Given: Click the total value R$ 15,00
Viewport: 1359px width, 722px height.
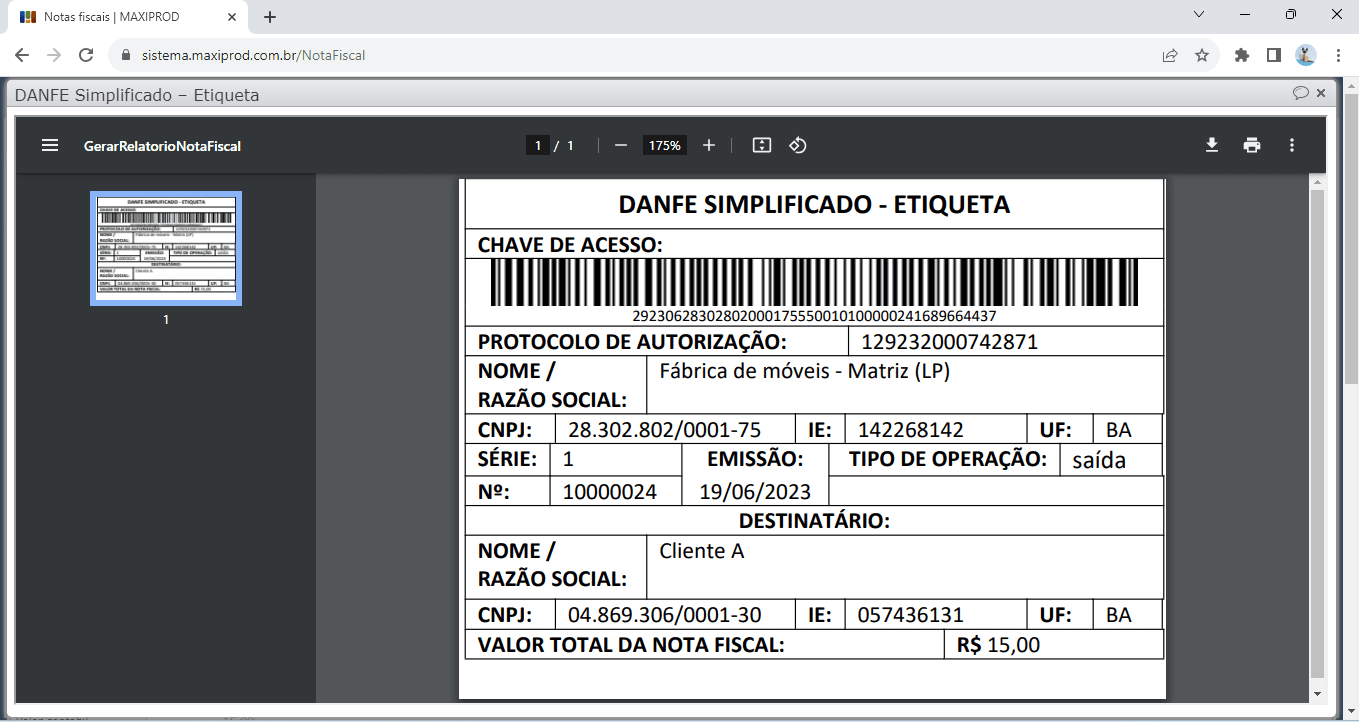Looking at the screenshot, I should pos(998,645).
